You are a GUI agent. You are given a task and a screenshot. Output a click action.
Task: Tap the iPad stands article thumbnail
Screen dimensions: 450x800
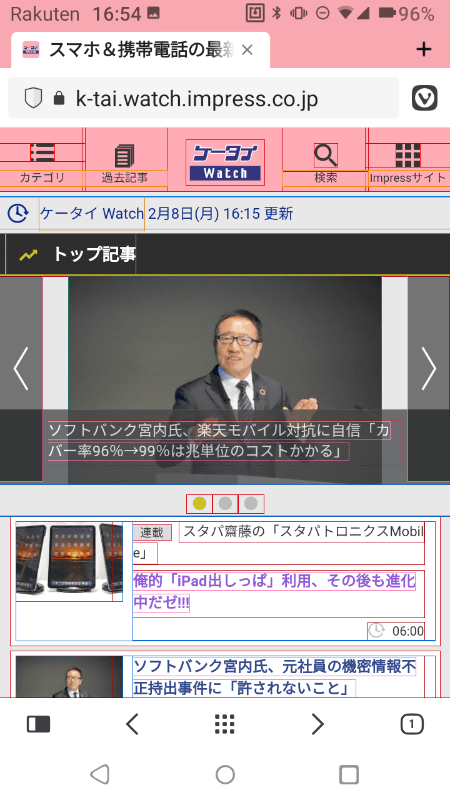[x=69, y=561]
